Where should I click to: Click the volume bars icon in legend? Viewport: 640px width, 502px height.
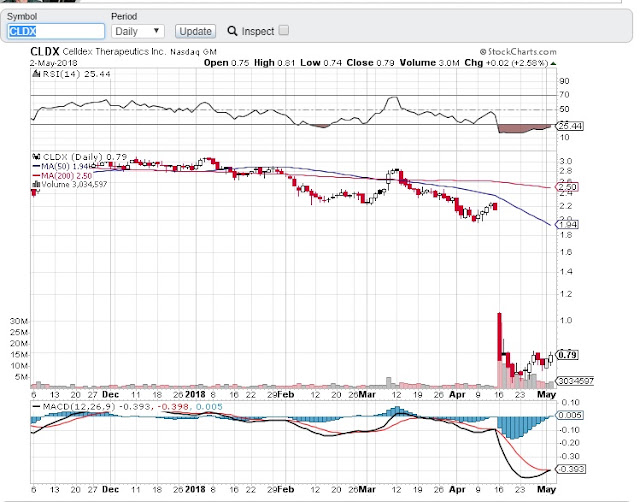(x=36, y=184)
